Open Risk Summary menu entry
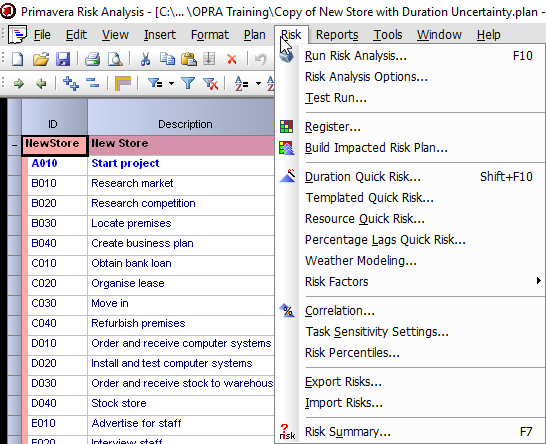This screenshot has height=444, width=546. (x=409, y=432)
